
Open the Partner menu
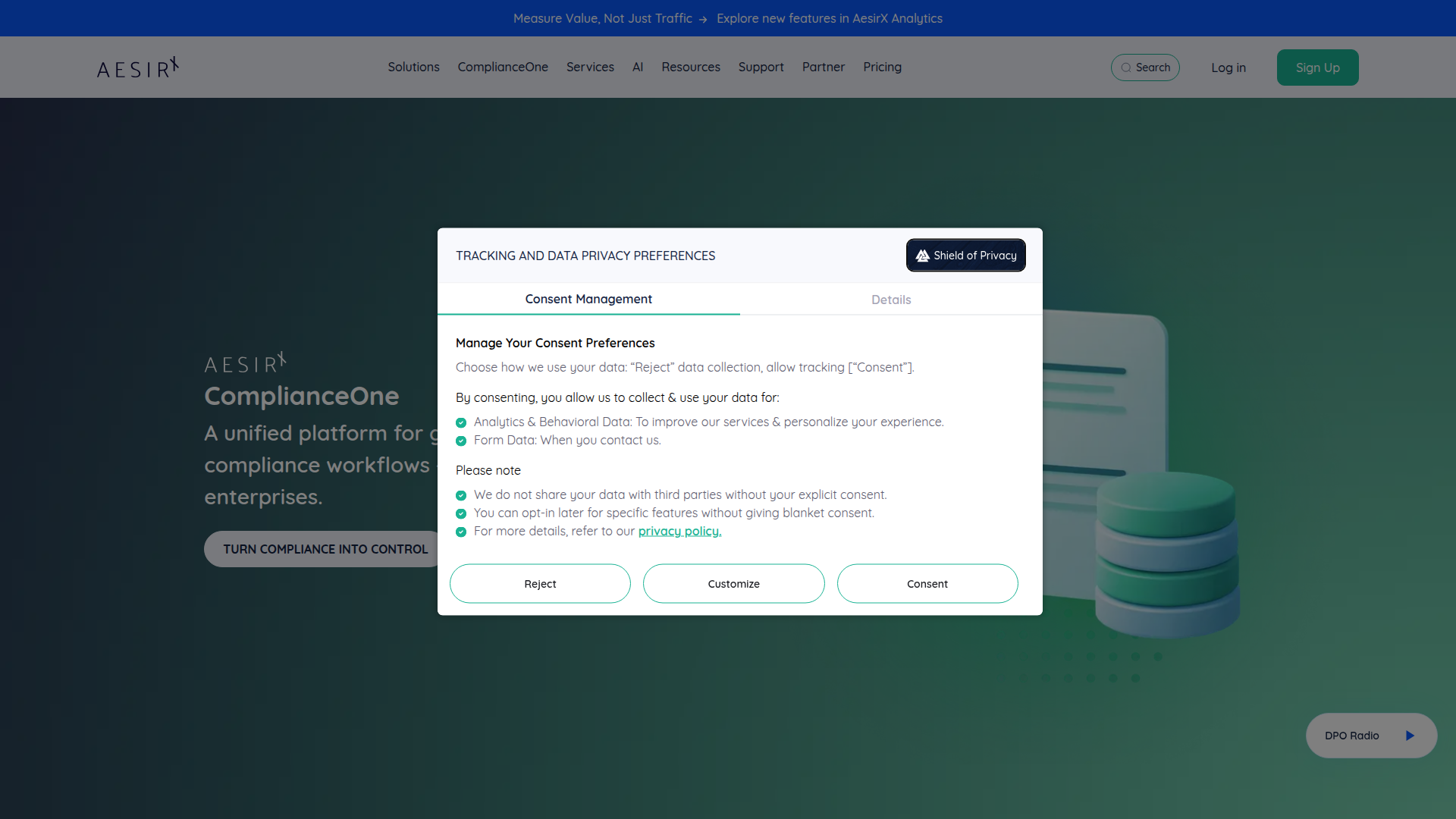tap(824, 67)
